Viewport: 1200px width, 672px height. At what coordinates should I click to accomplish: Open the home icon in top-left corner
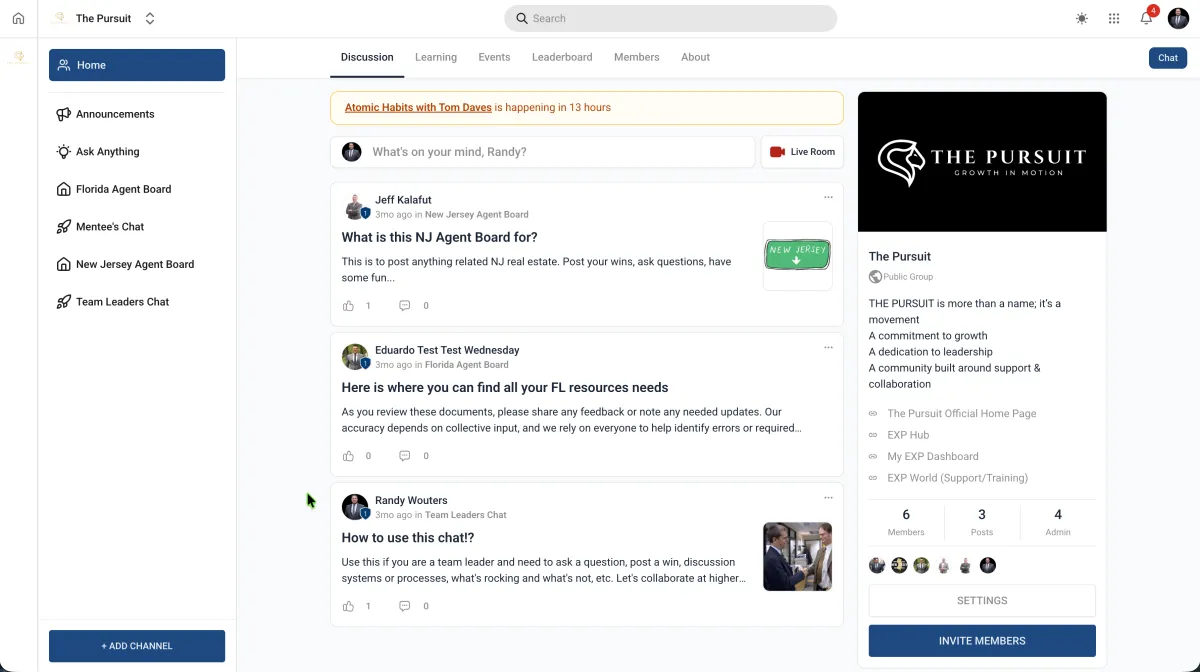[18, 18]
